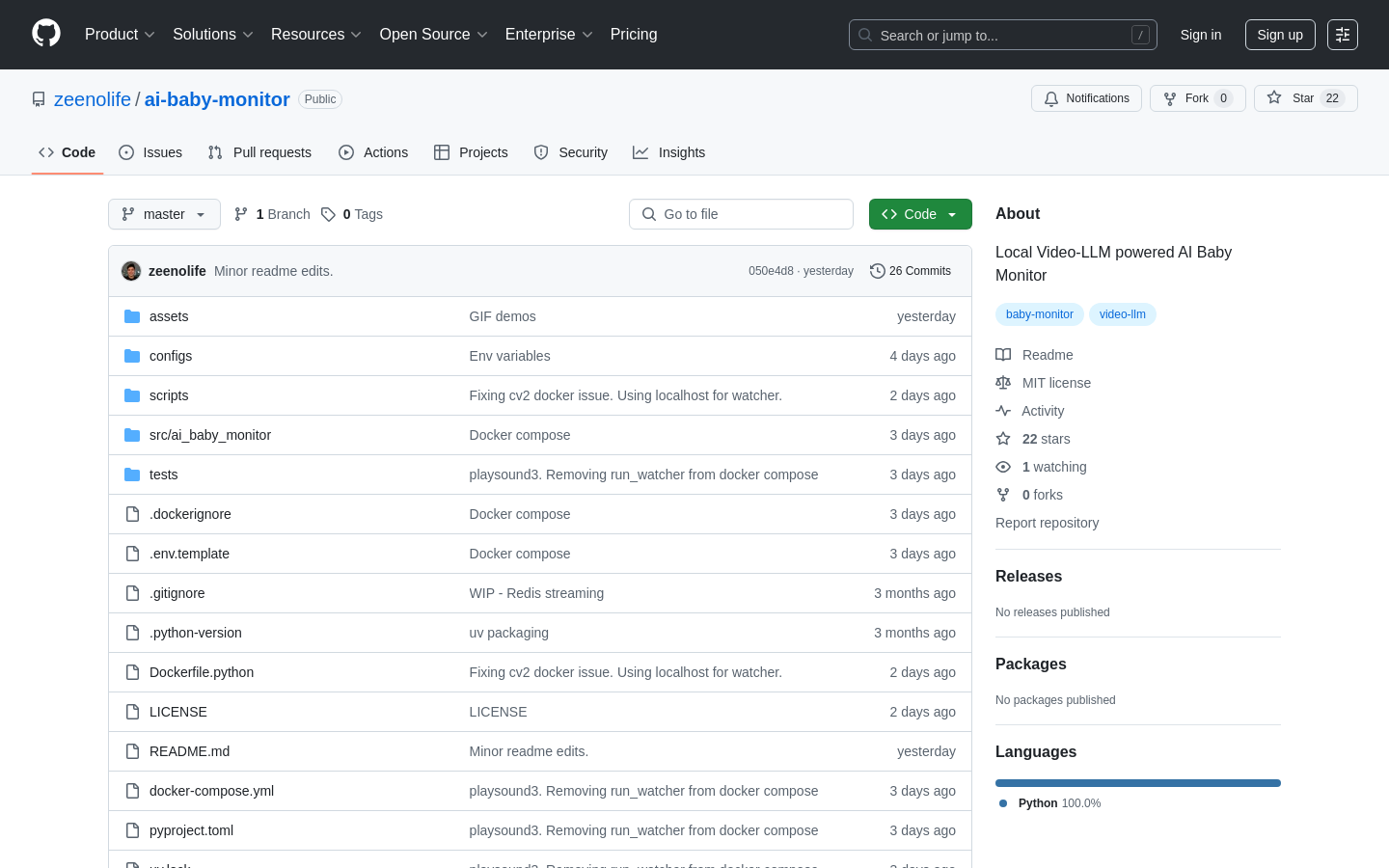
Task: View the 26 Commits history
Action: [911, 271]
